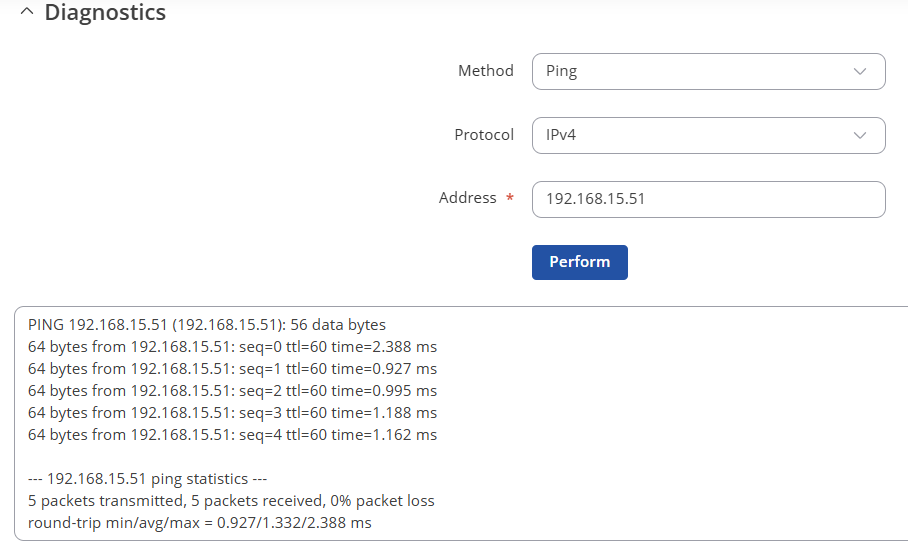Select the seq=0 ping reply line
Image resolution: width=908 pixels, height=548 pixels.
(232, 347)
